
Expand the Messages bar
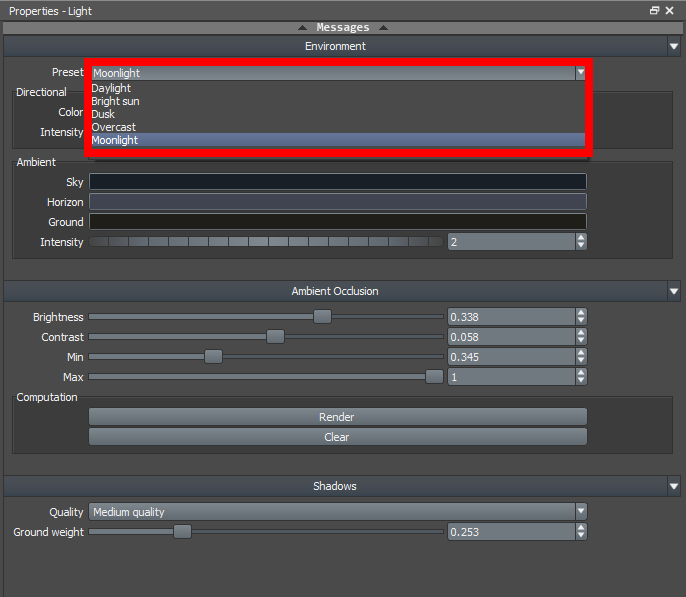(x=343, y=28)
